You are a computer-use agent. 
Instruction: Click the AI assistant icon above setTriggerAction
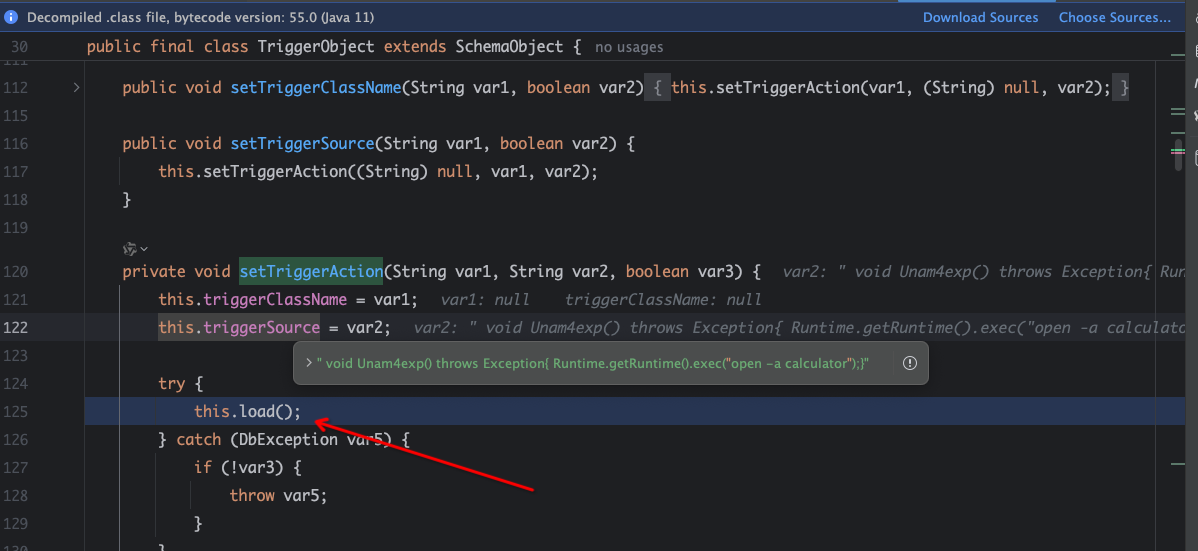(128, 248)
